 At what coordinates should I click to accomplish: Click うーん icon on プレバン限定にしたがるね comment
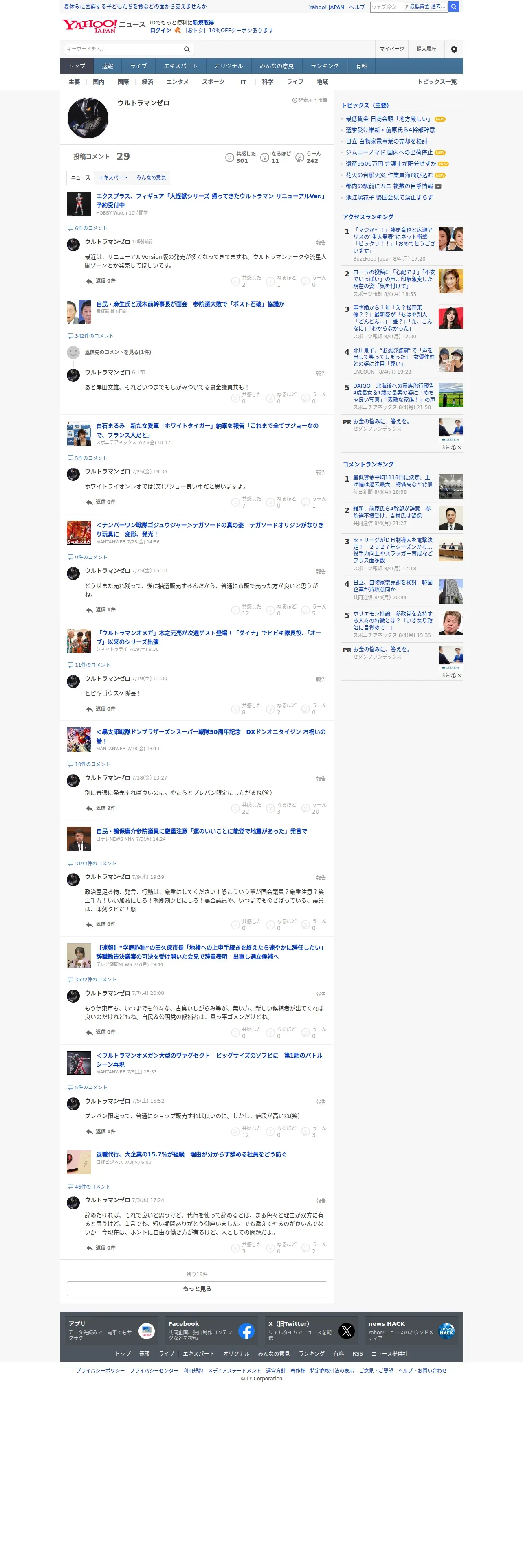305,808
